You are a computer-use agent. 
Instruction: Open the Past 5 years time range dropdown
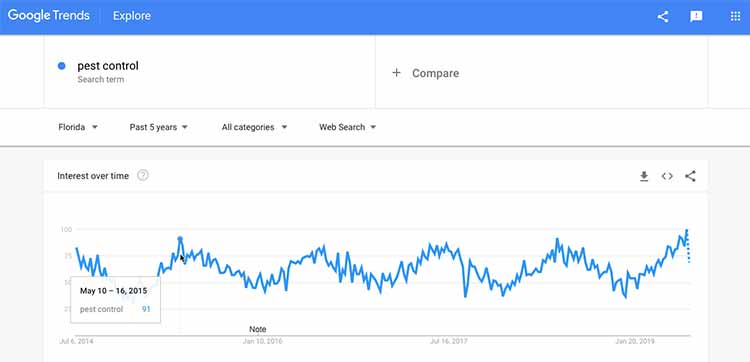(158, 127)
